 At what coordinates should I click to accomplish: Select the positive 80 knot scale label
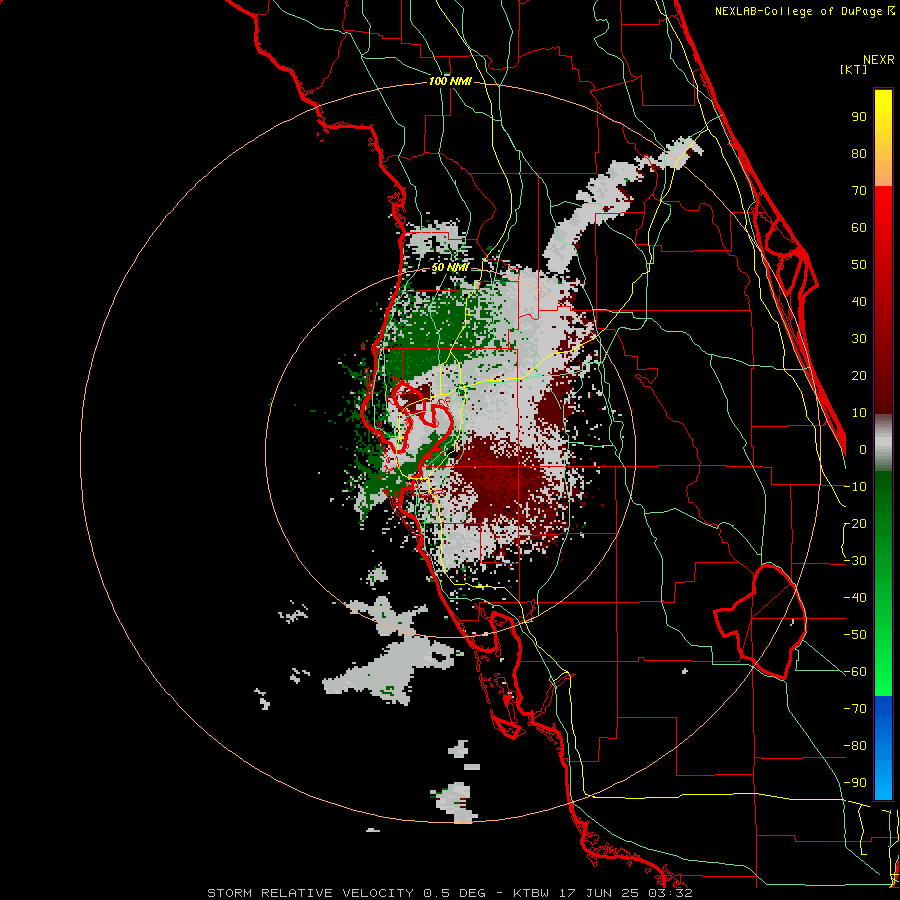click(x=859, y=154)
